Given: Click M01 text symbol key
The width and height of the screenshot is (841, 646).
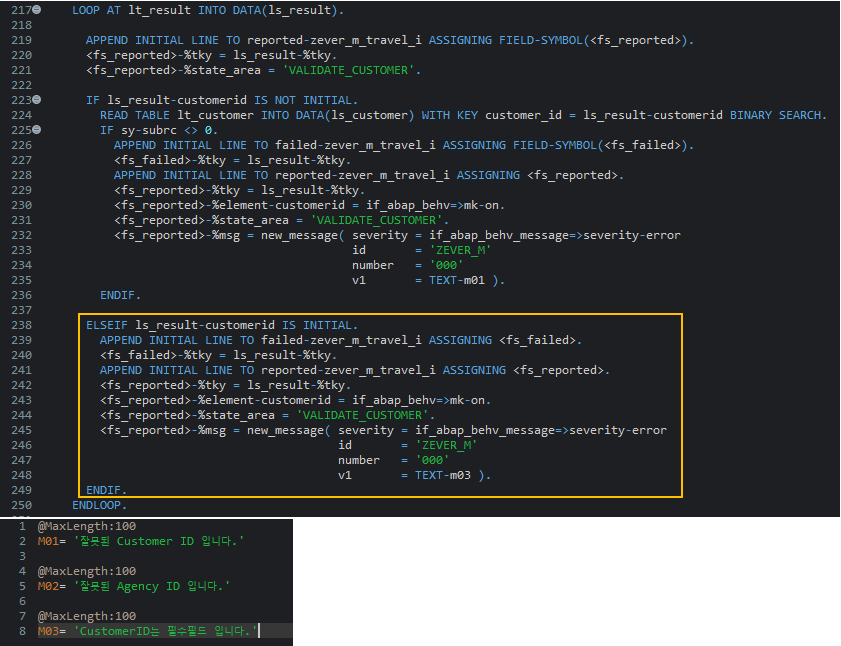Looking at the screenshot, I should (x=48, y=541).
